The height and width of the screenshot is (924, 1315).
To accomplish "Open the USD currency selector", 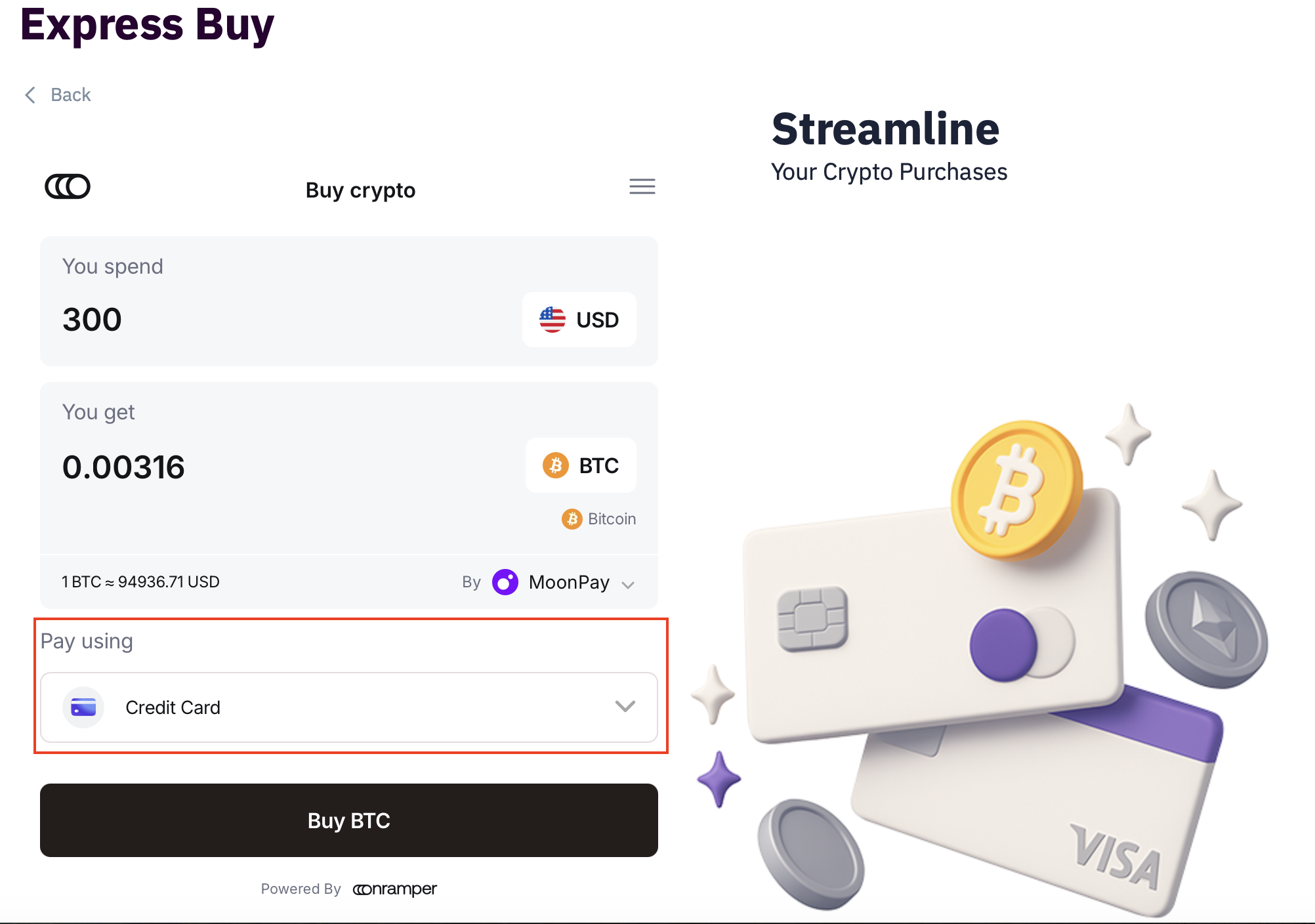I will (579, 320).
